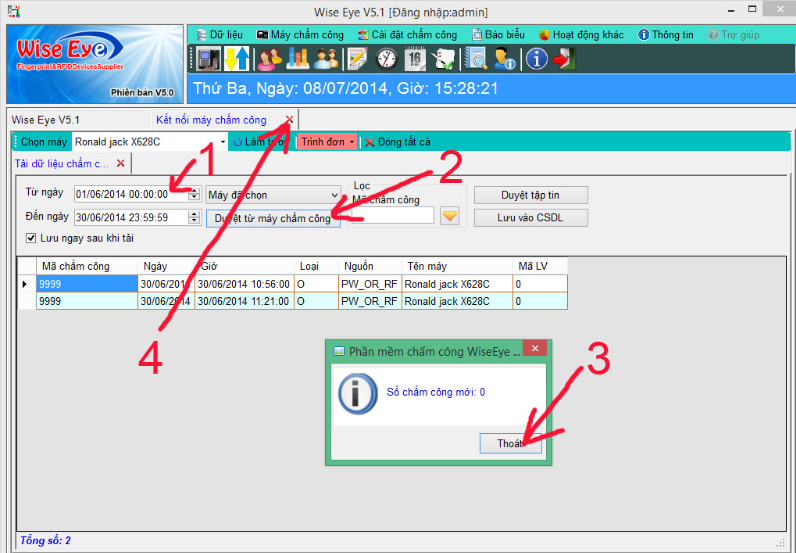Click the 'Duyệt từ máy chấm công' button
This screenshot has height=553, width=796.
tap(273, 218)
